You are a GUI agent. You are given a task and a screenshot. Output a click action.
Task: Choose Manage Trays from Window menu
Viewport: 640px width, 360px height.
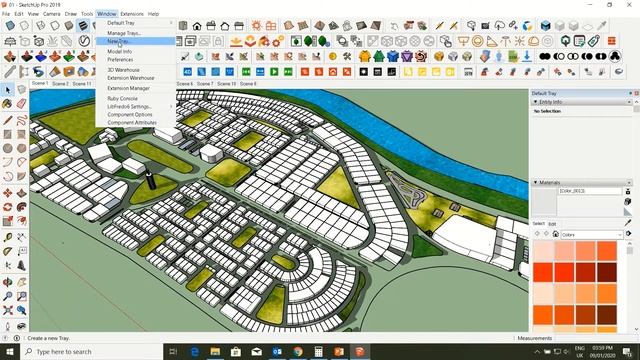tap(136, 33)
